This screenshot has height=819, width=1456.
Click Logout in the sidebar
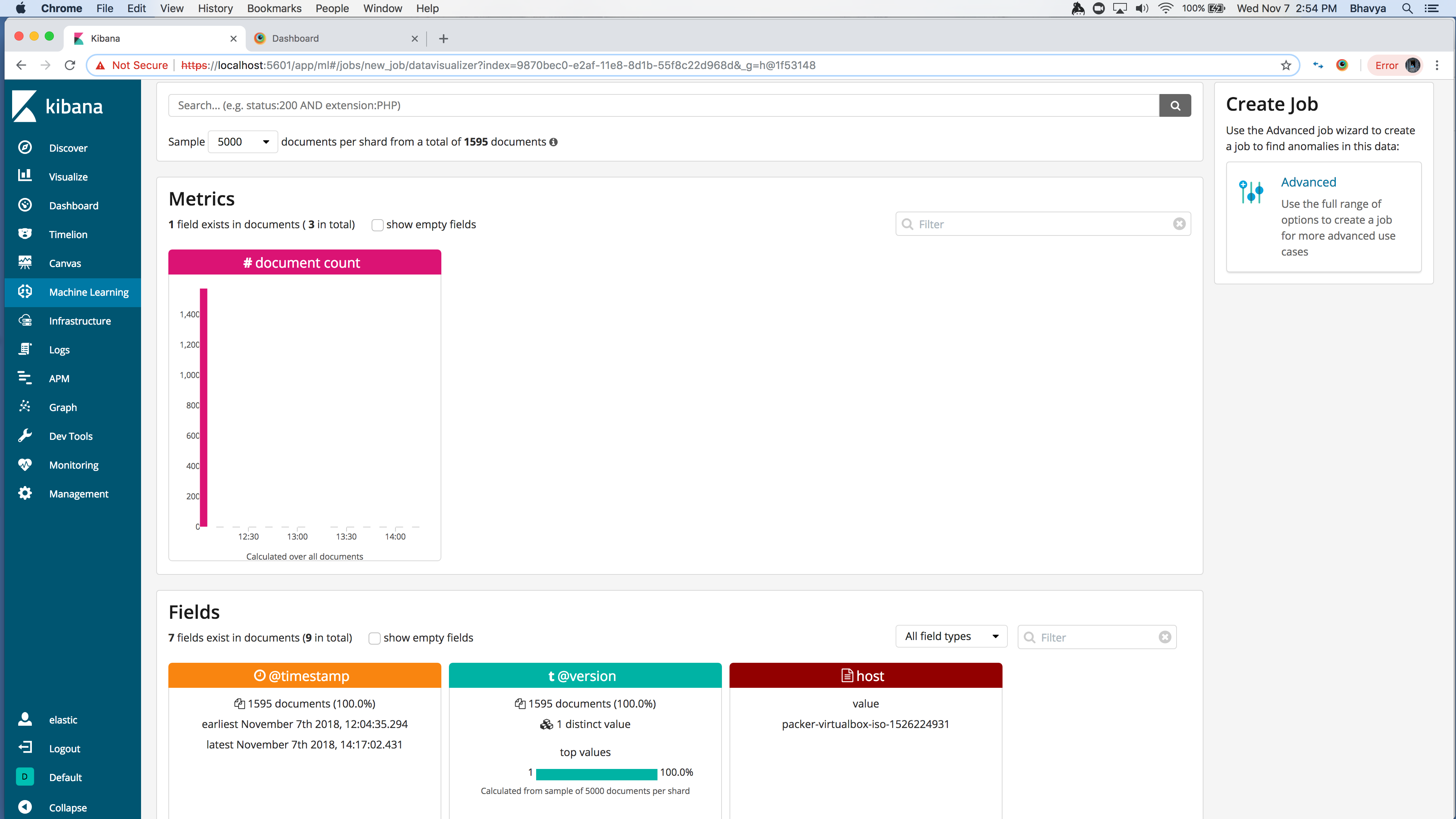(64, 748)
